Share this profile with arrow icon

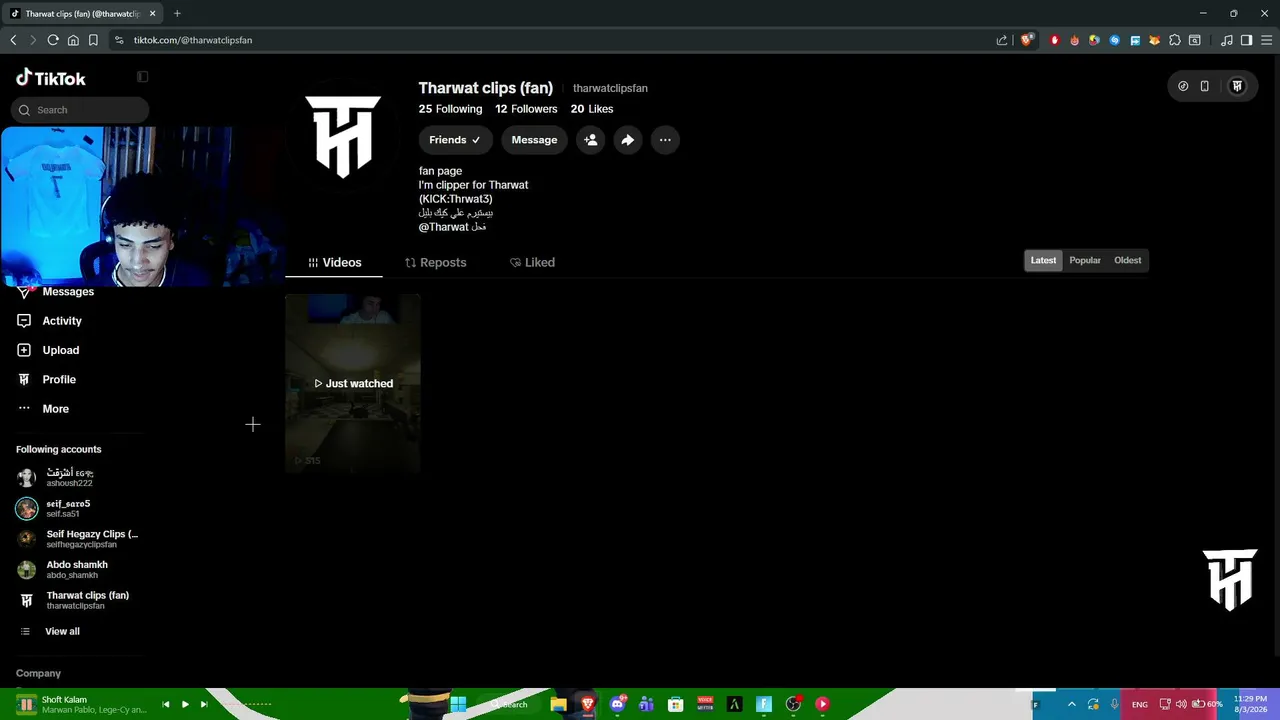pos(627,140)
